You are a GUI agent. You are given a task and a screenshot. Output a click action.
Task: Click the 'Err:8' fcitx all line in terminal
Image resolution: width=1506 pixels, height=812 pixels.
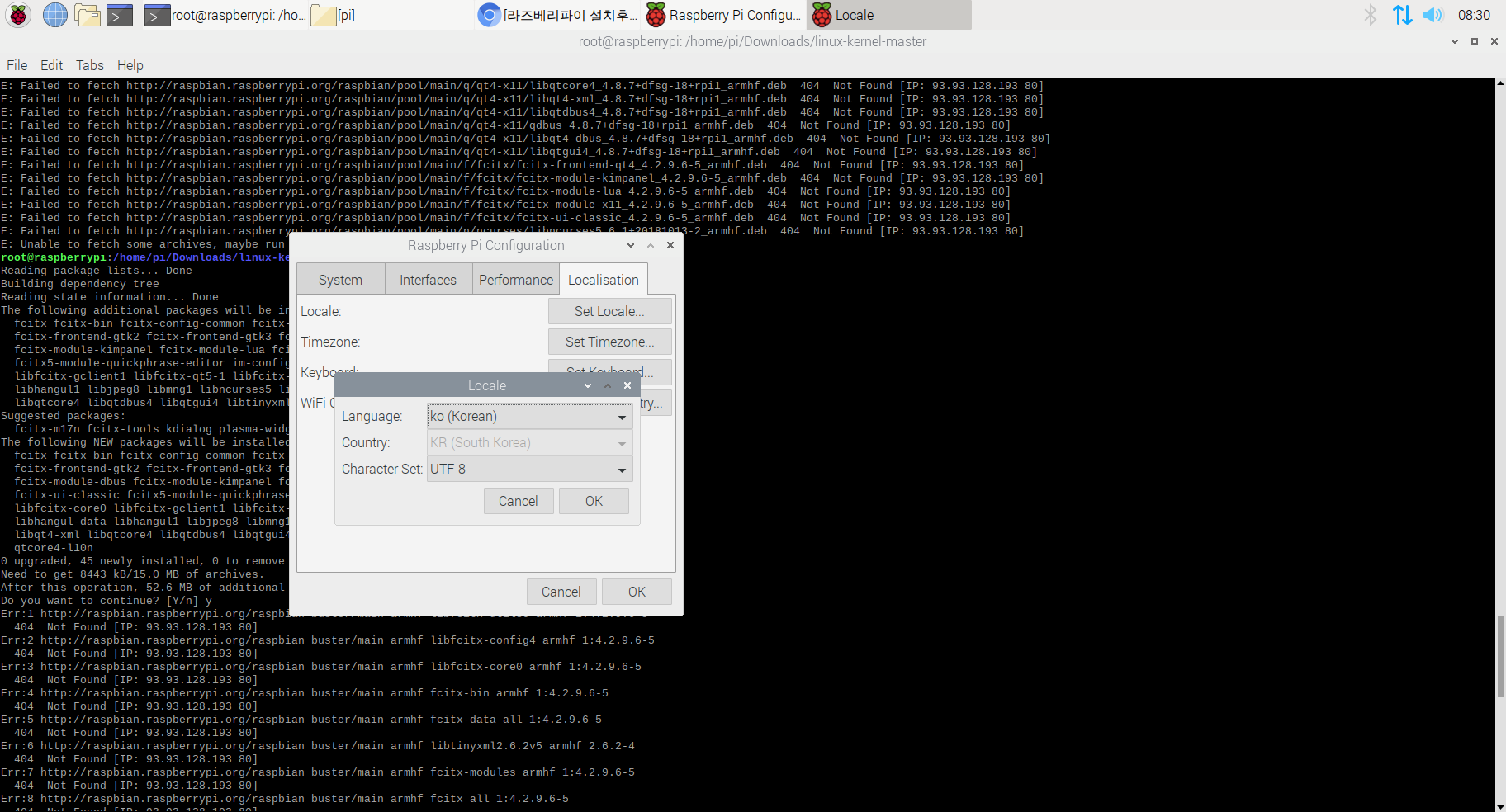click(x=285, y=799)
